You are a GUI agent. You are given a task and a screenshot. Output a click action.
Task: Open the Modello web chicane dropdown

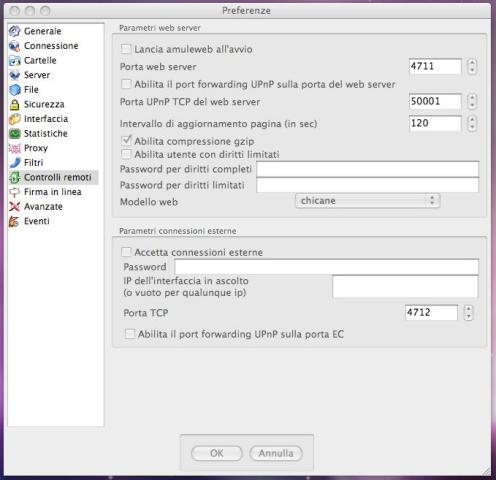[x=368, y=201]
